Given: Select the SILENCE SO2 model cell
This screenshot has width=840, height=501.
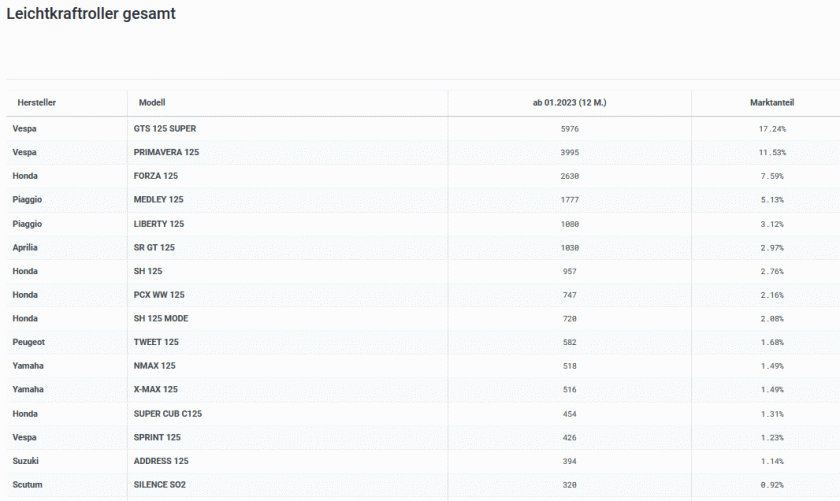Looking at the screenshot, I should tap(160, 484).
